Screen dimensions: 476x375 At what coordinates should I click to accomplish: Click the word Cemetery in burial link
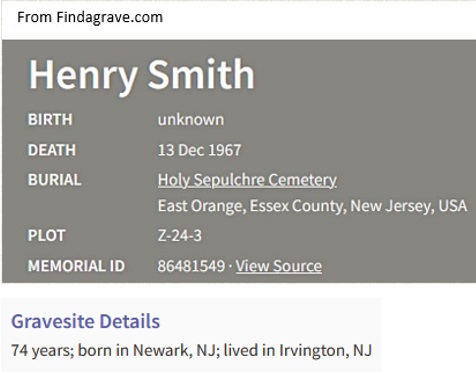302,180
